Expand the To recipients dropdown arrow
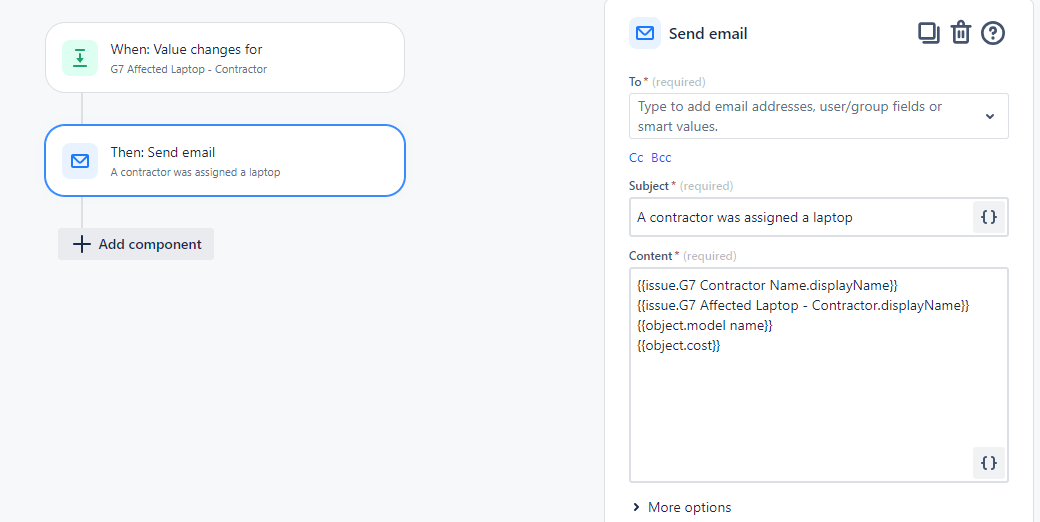The width and height of the screenshot is (1040, 522). 990,116
